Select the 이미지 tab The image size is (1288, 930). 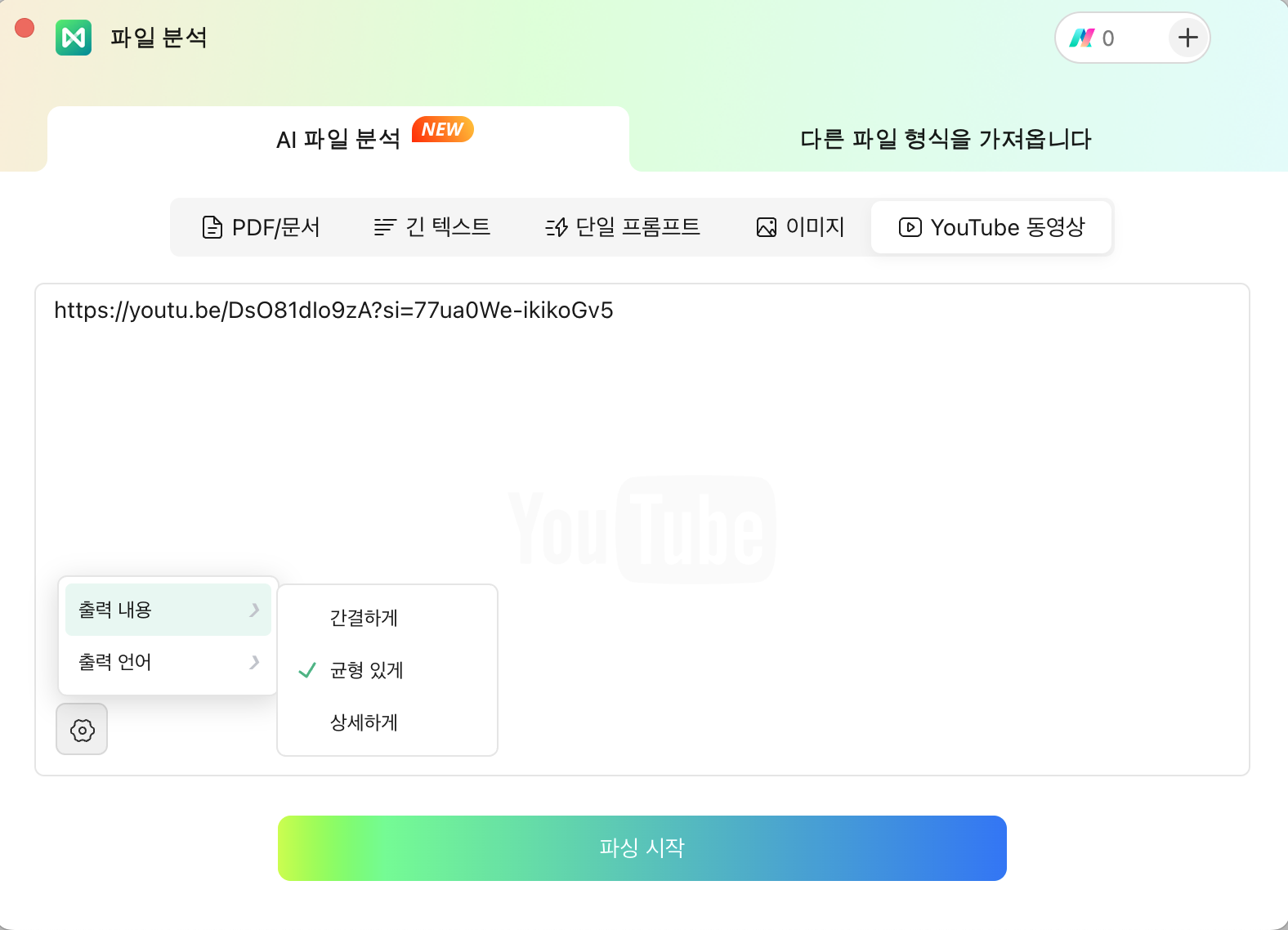click(x=801, y=227)
